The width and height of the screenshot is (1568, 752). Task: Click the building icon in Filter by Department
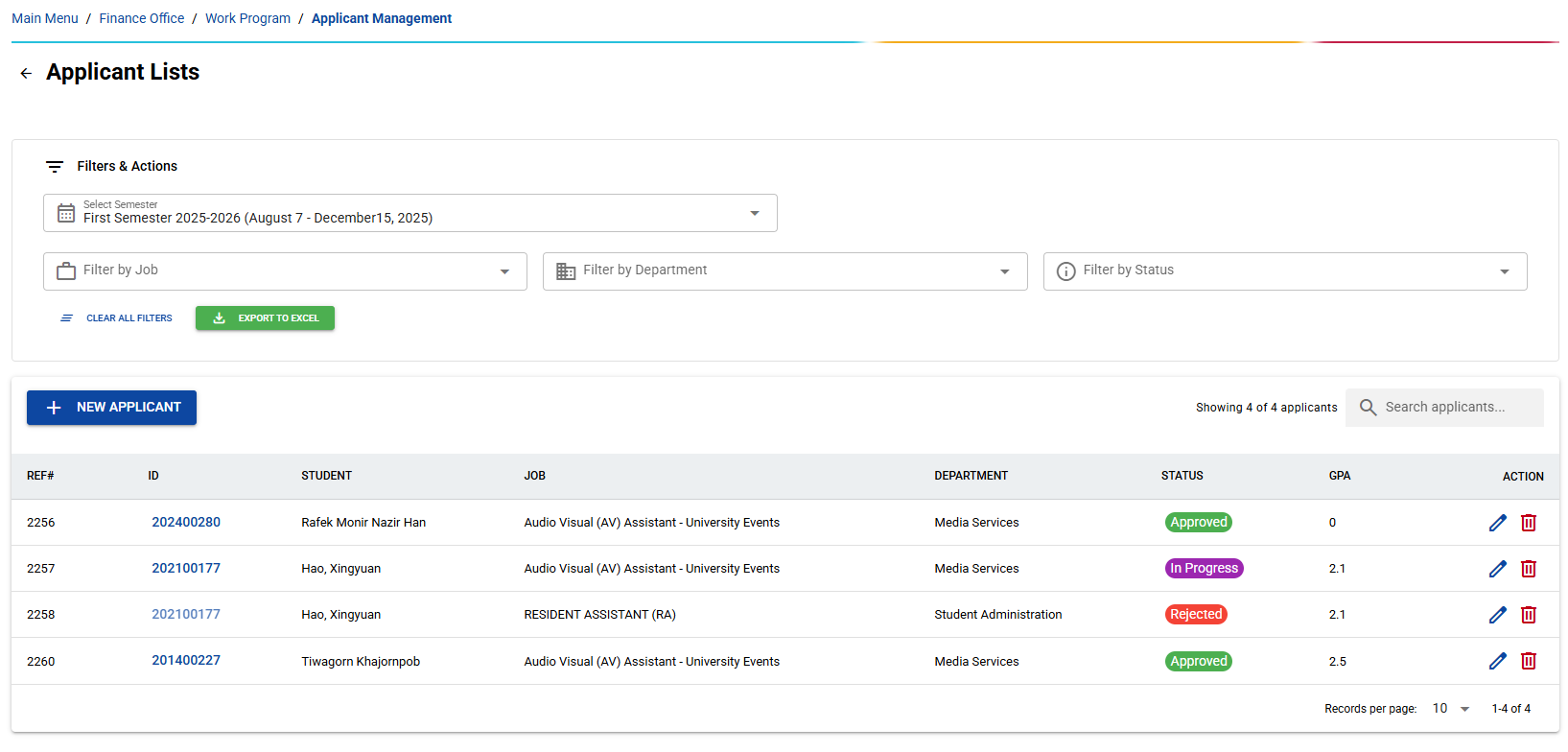(566, 271)
